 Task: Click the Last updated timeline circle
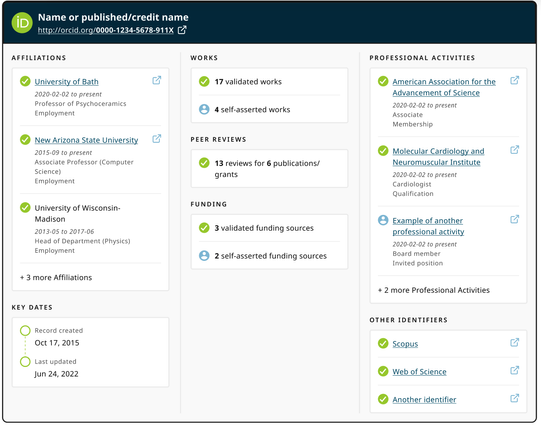(x=25, y=361)
